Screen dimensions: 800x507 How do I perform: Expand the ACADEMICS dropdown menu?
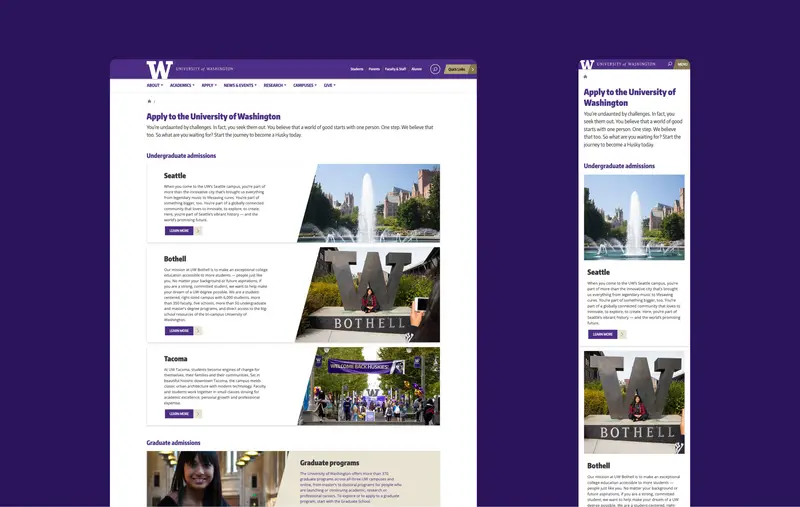pyautogui.click(x=182, y=85)
